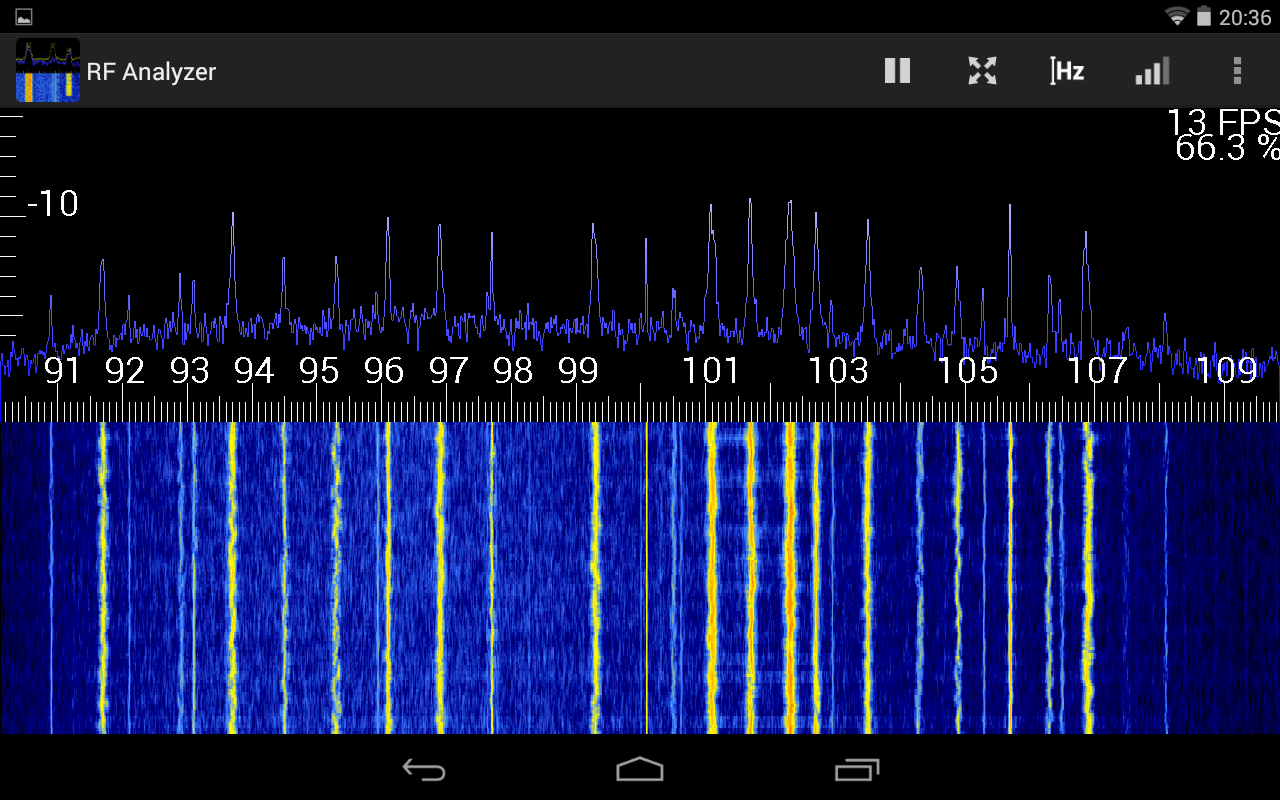Image resolution: width=1280 pixels, height=800 pixels.
Task: Tap the battery status icon
Action: pos(1203,16)
